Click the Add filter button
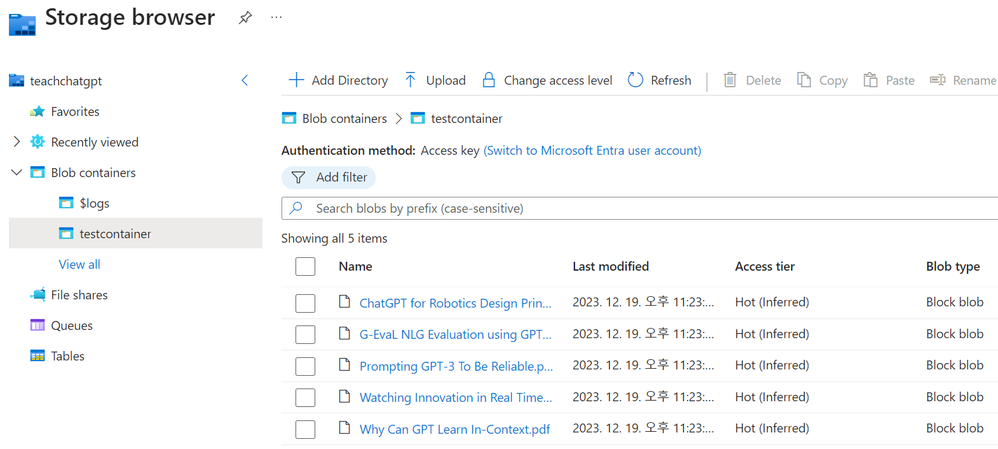Viewport: 998px width, 449px height. (329, 177)
